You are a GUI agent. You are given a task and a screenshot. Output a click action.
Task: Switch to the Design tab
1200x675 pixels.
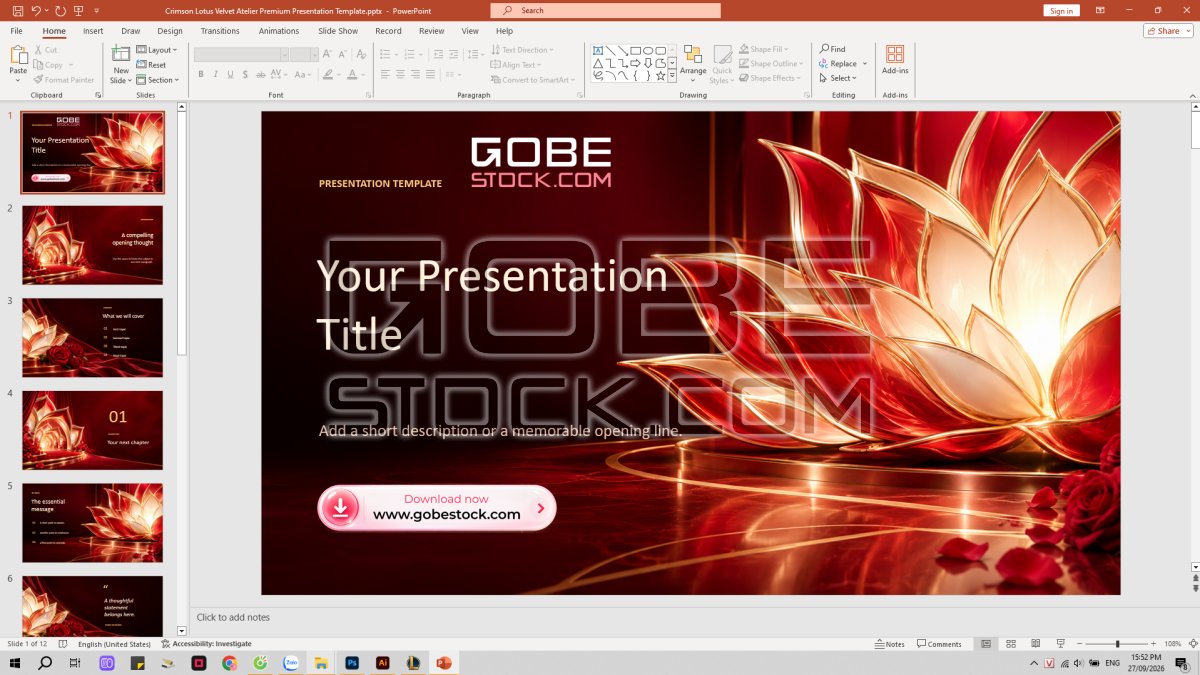(170, 31)
